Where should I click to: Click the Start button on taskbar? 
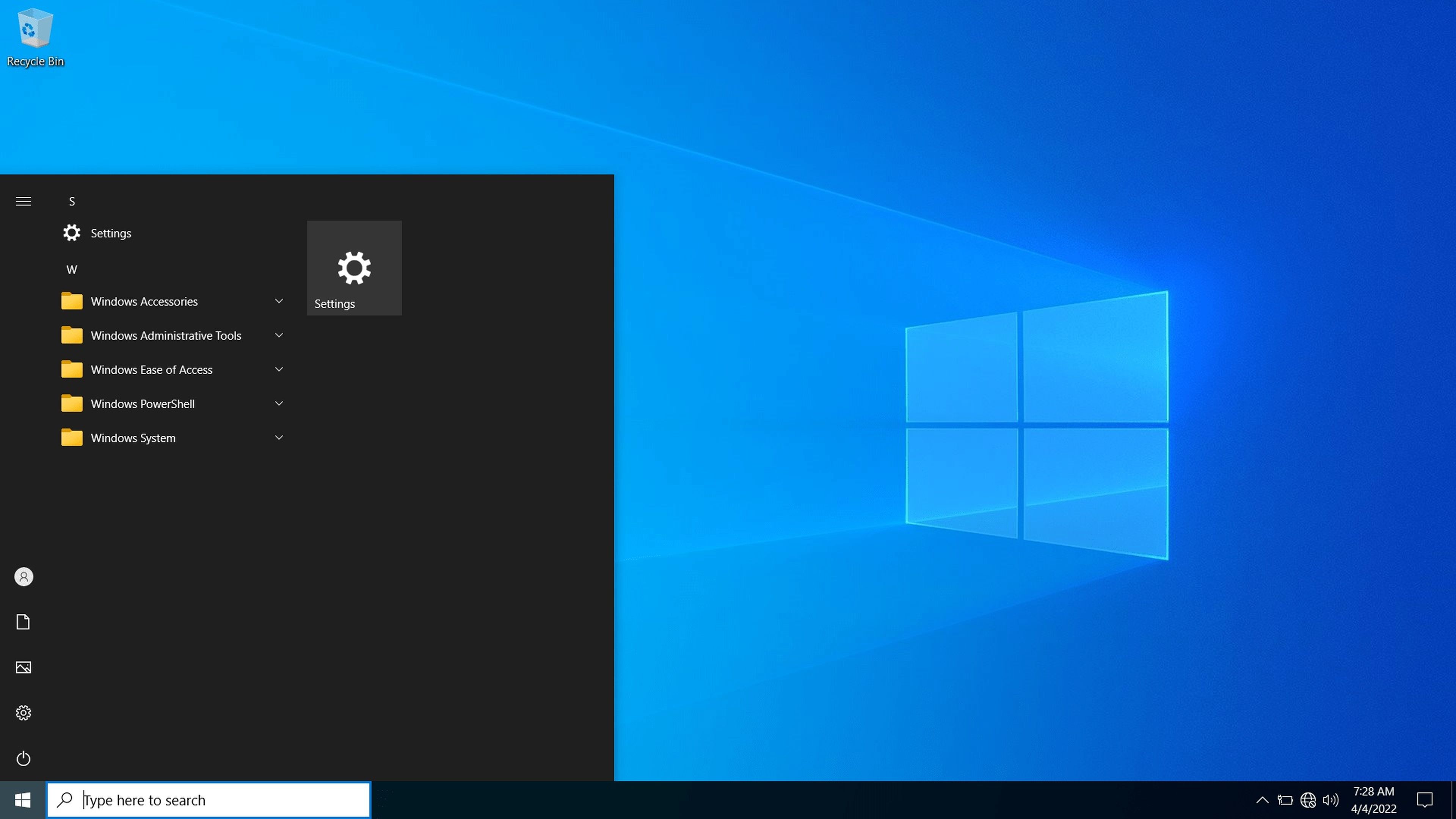coord(22,799)
